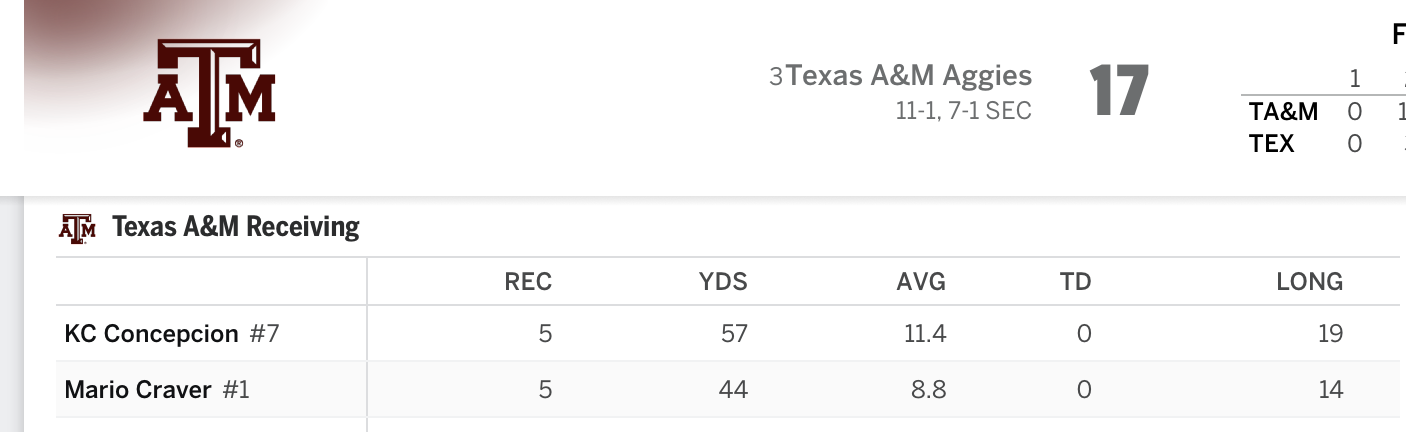Click the small A&M logo beside Receiving heading
Image resolution: width=1406 pixels, height=432 pixels.
pos(77,228)
